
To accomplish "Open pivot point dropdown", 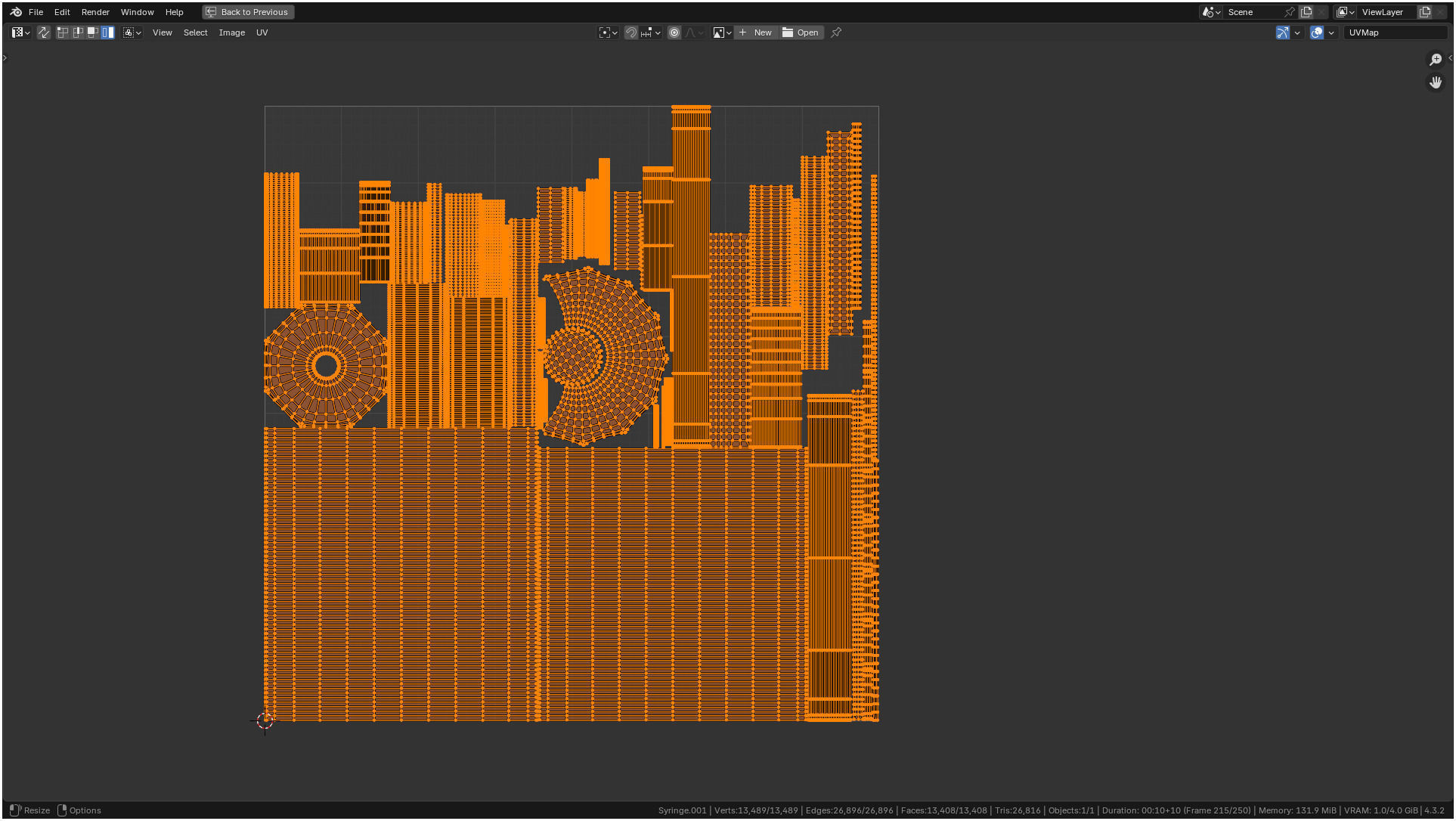I will click(608, 33).
